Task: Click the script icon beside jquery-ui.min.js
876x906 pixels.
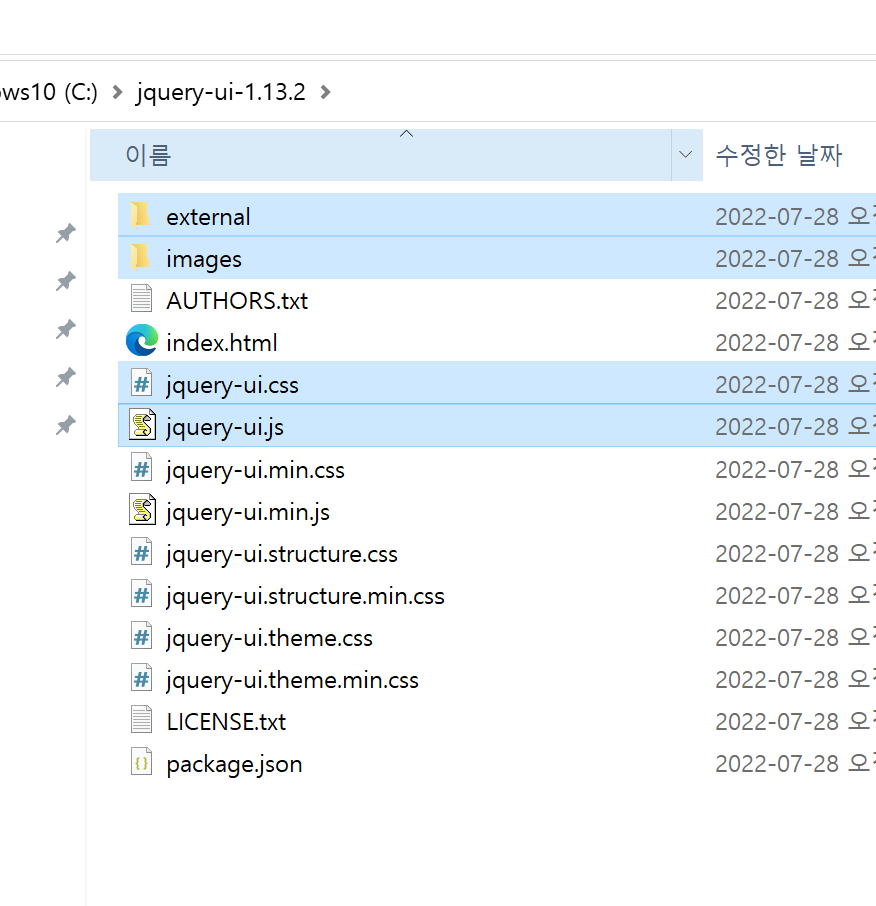Action: point(142,509)
